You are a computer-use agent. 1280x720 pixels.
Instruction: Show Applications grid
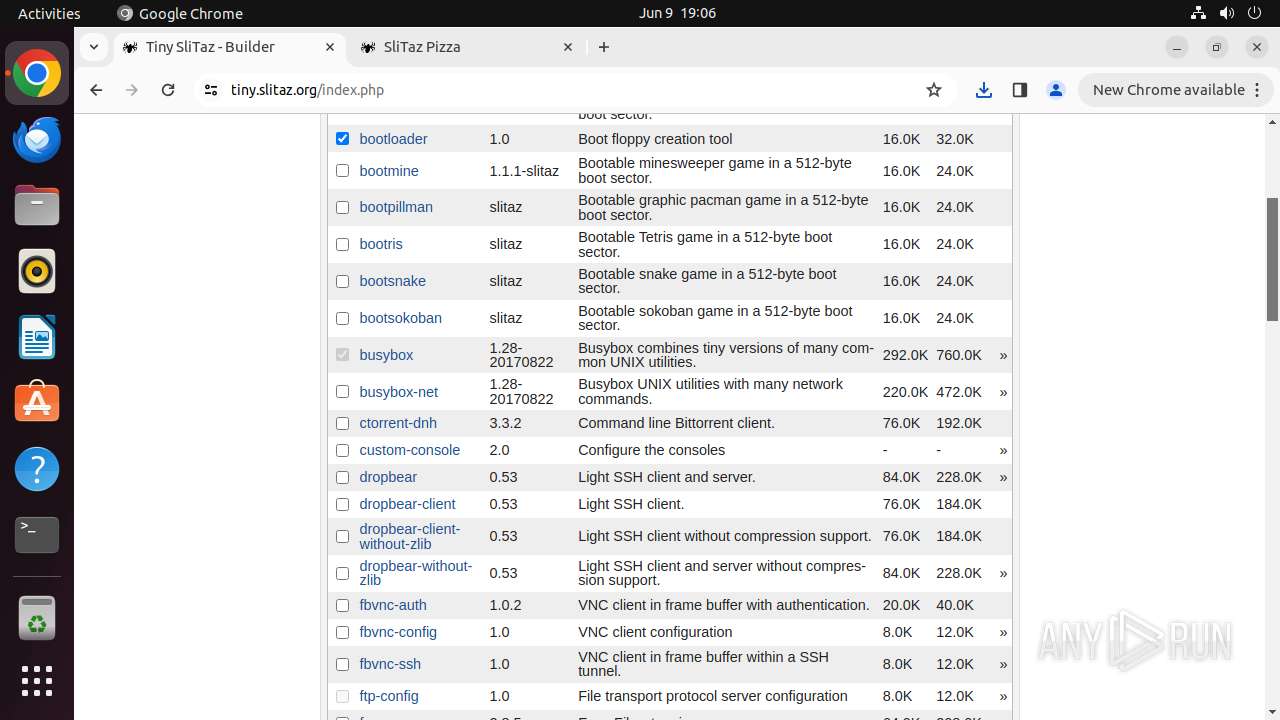pos(37,681)
